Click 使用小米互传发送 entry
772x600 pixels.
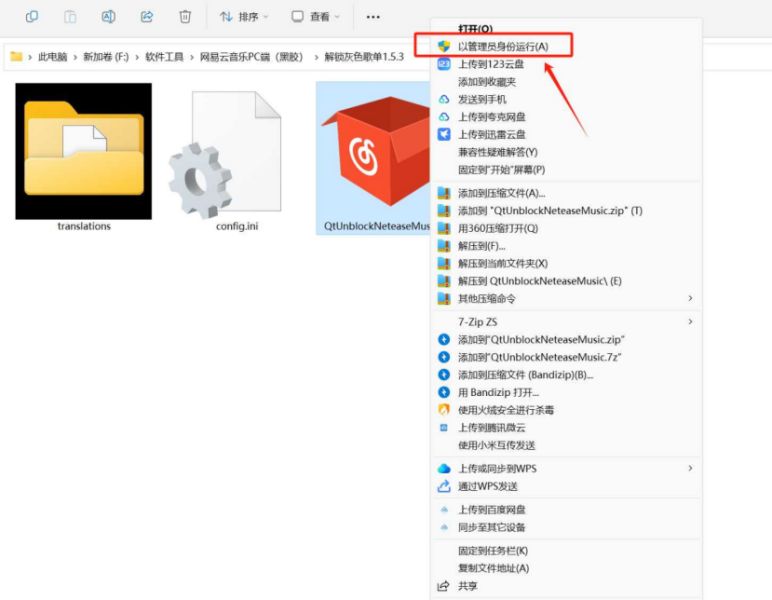coord(566,445)
